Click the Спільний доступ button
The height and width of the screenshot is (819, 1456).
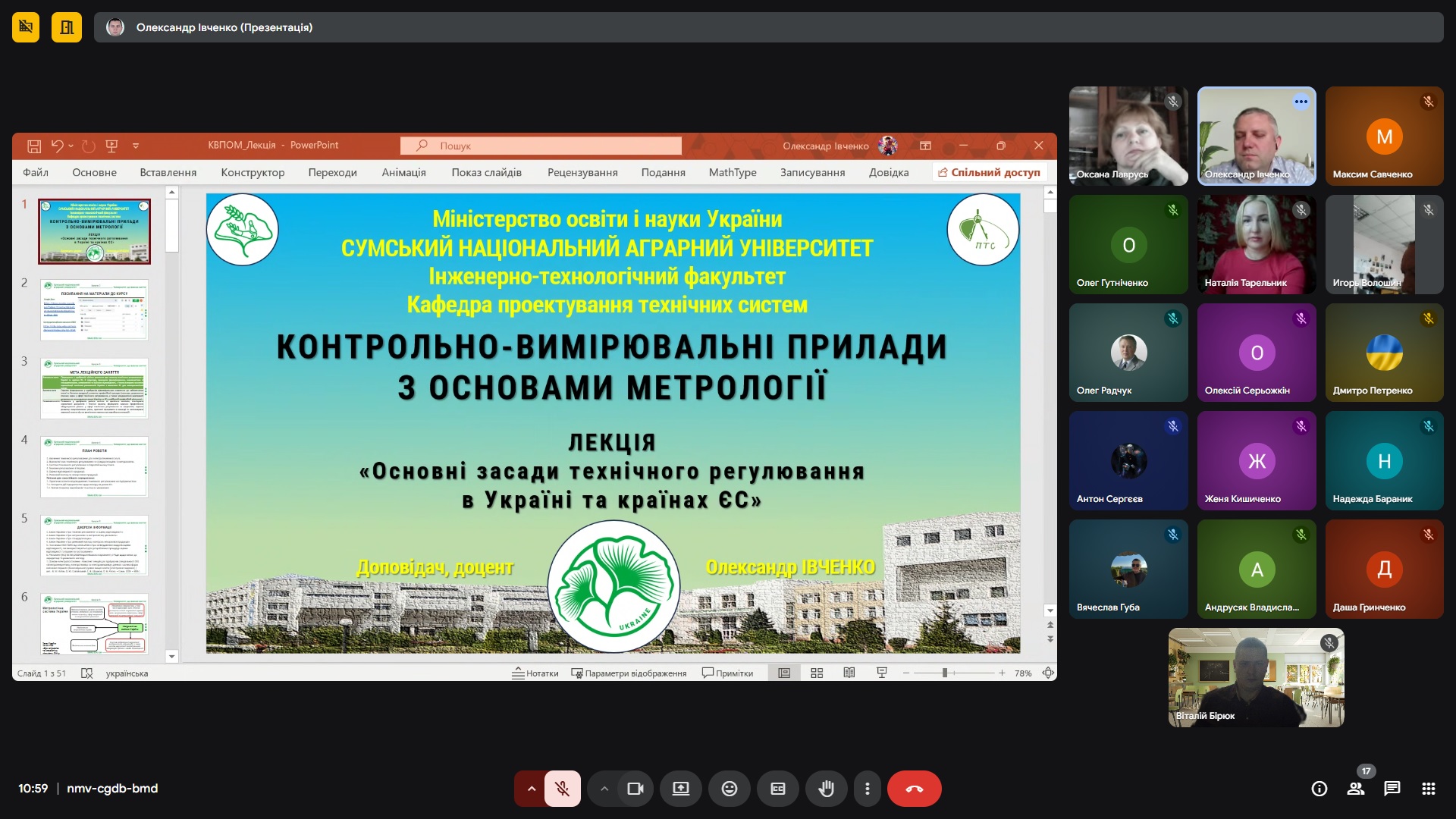click(989, 172)
